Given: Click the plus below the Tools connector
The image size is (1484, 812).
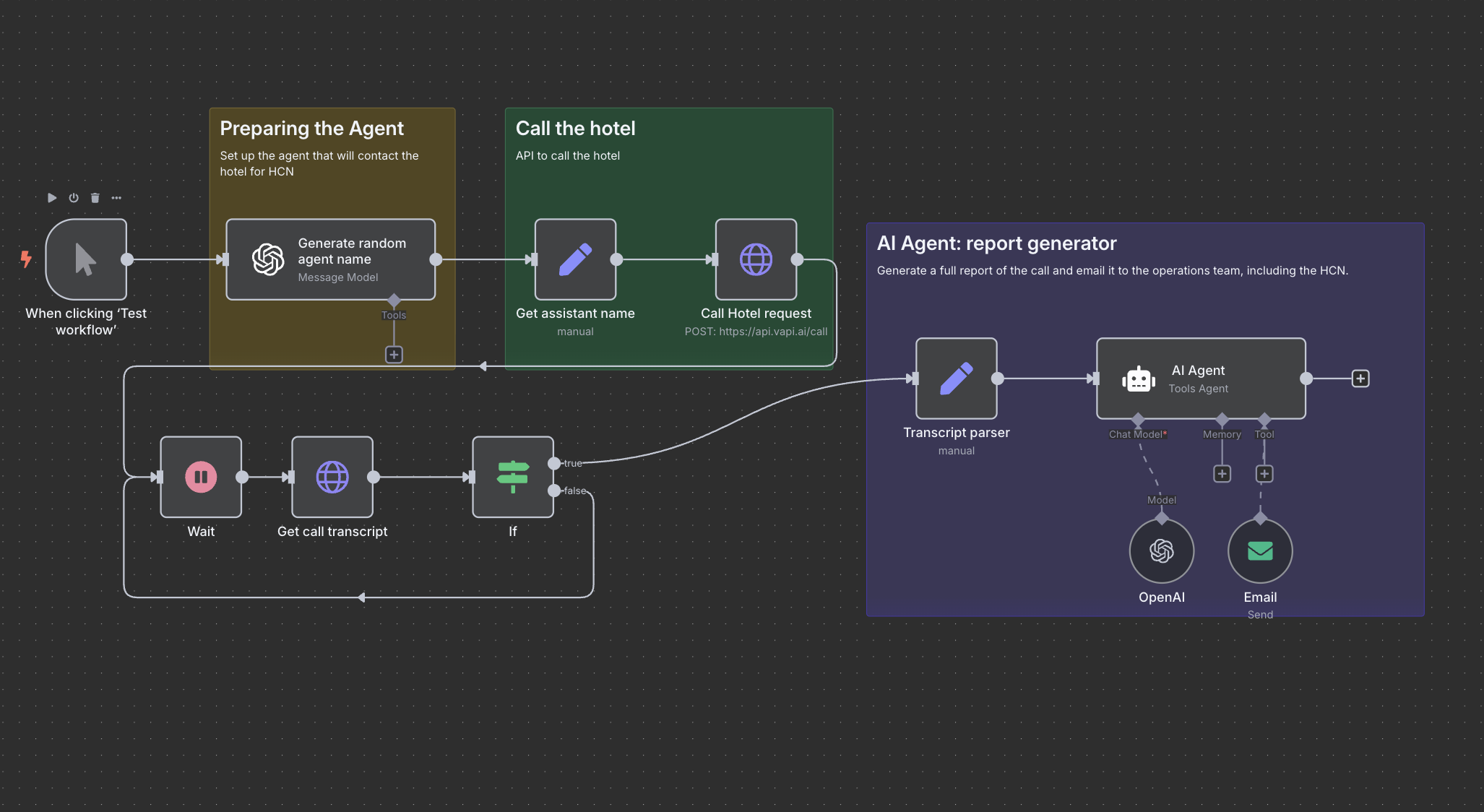Looking at the screenshot, I should point(394,355).
